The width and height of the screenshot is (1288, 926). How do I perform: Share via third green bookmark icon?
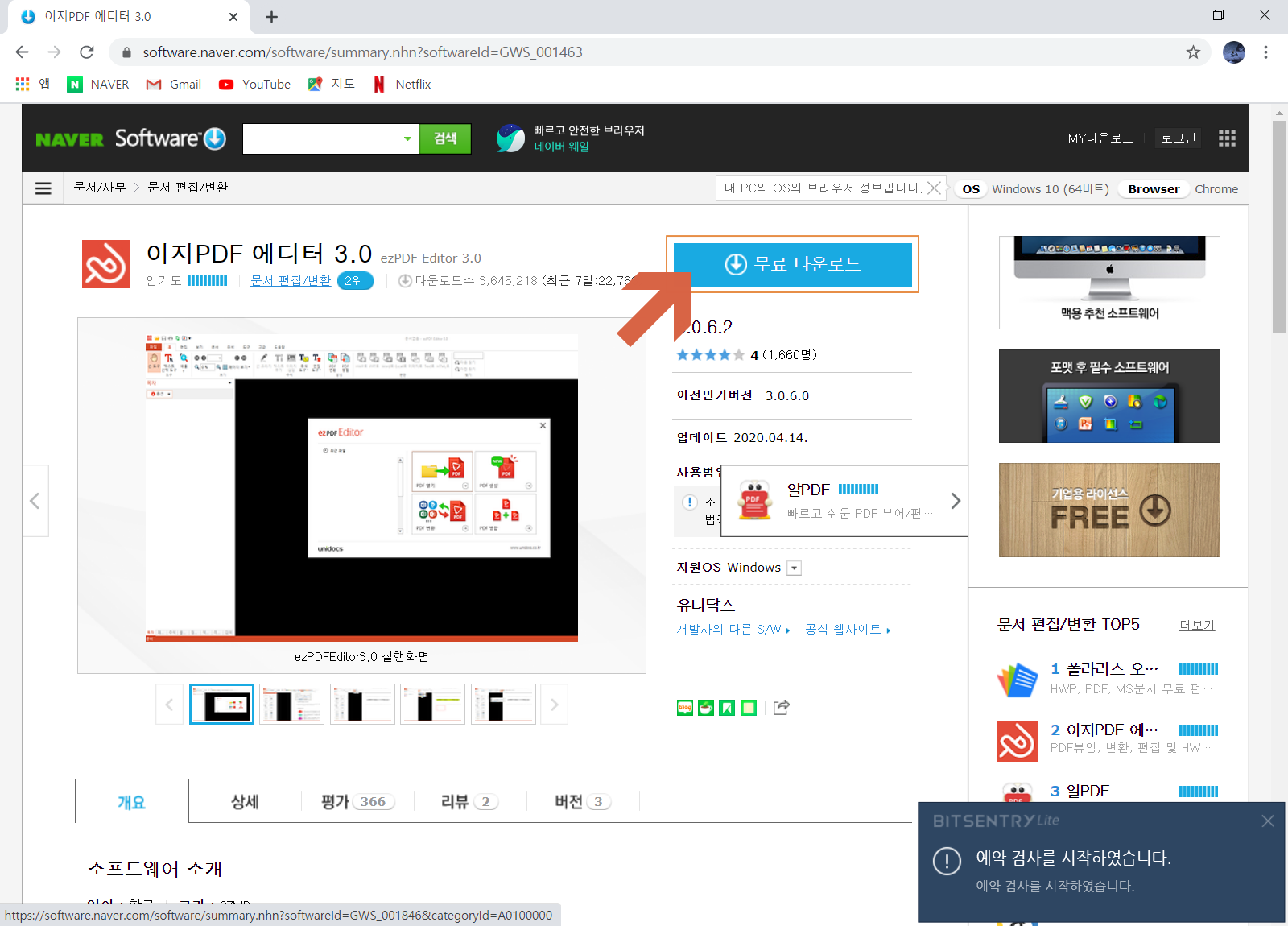pyautogui.click(x=727, y=708)
